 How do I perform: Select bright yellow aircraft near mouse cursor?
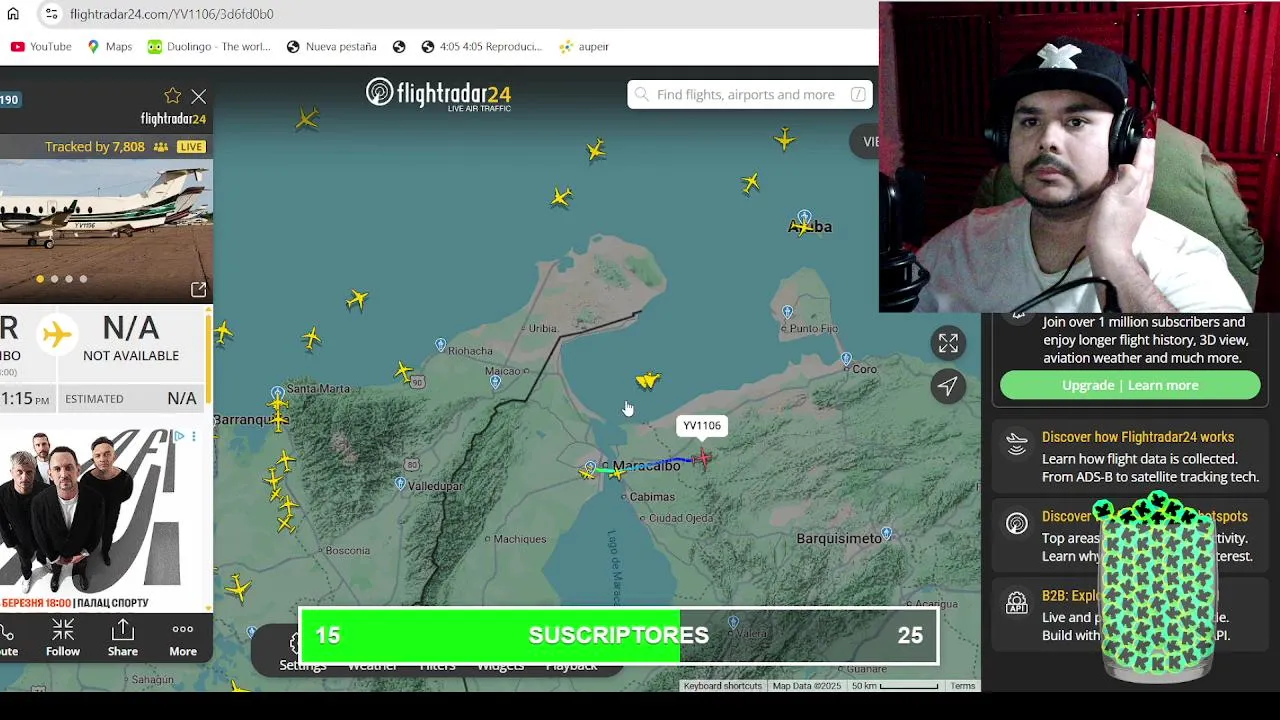click(x=648, y=381)
